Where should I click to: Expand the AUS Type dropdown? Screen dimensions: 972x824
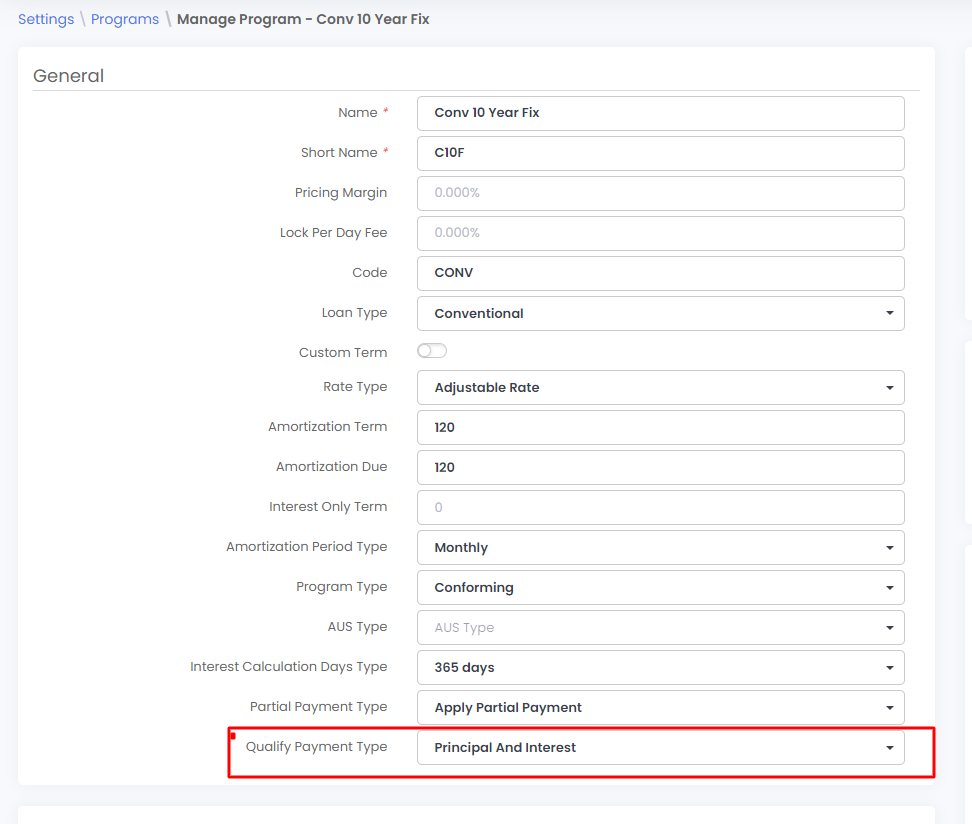click(660, 627)
